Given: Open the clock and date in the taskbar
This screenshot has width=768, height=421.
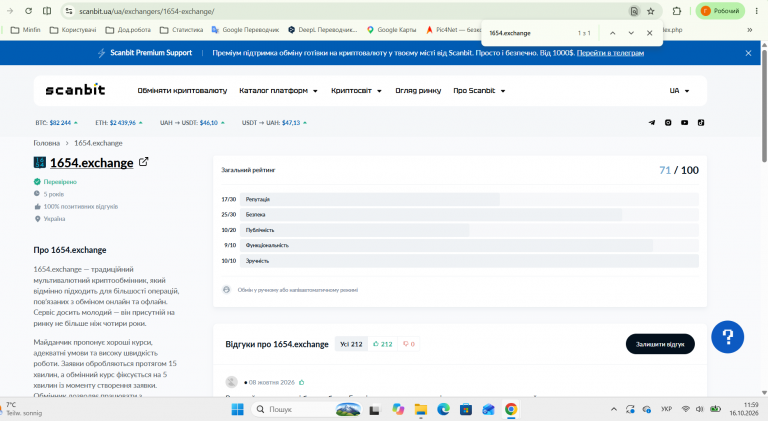Looking at the screenshot, I should pos(744,409).
